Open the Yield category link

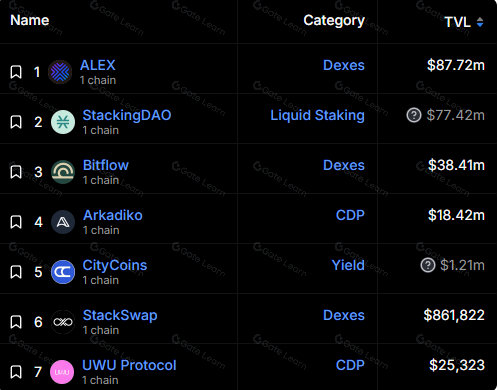pos(348,265)
